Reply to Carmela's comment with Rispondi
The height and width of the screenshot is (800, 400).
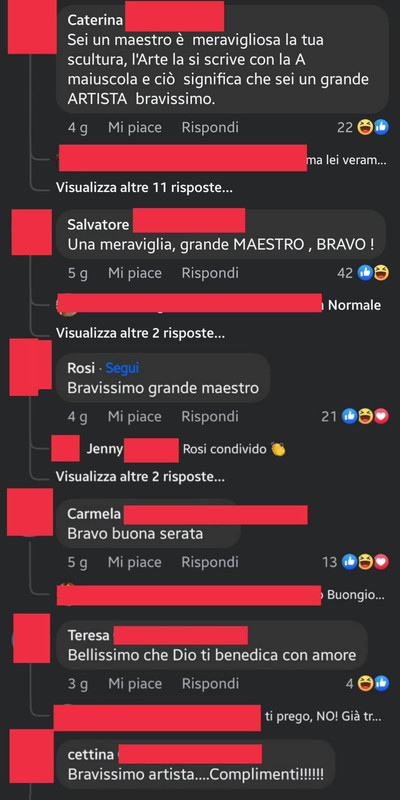click(210, 562)
